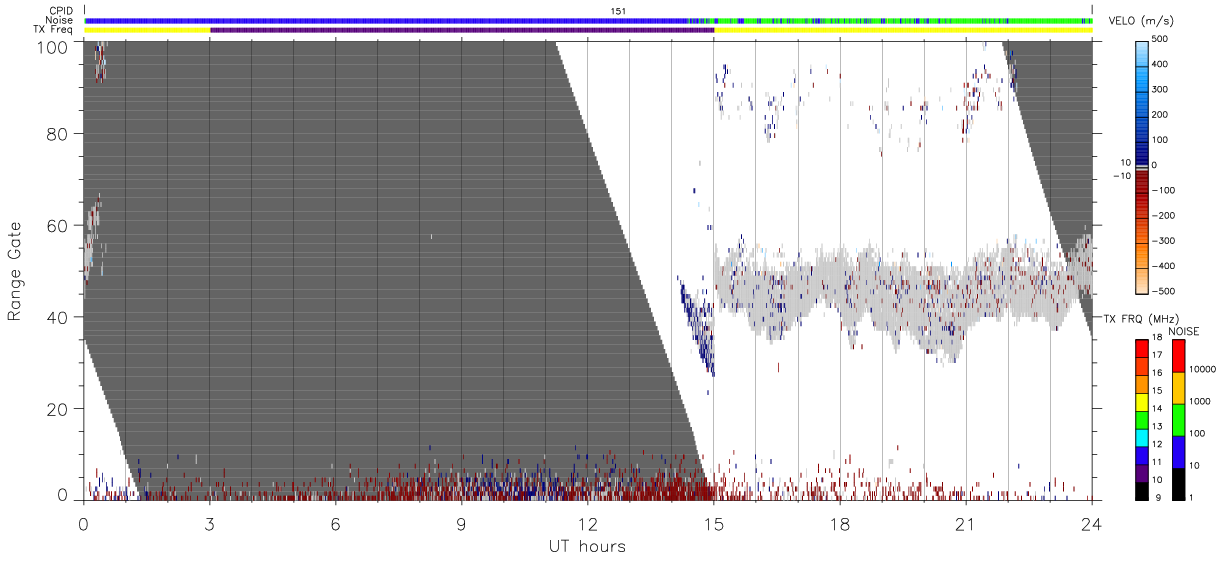Click the purple TX Freq bar segment
This screenshot has width=1228, height=567.
pos(462,30)
